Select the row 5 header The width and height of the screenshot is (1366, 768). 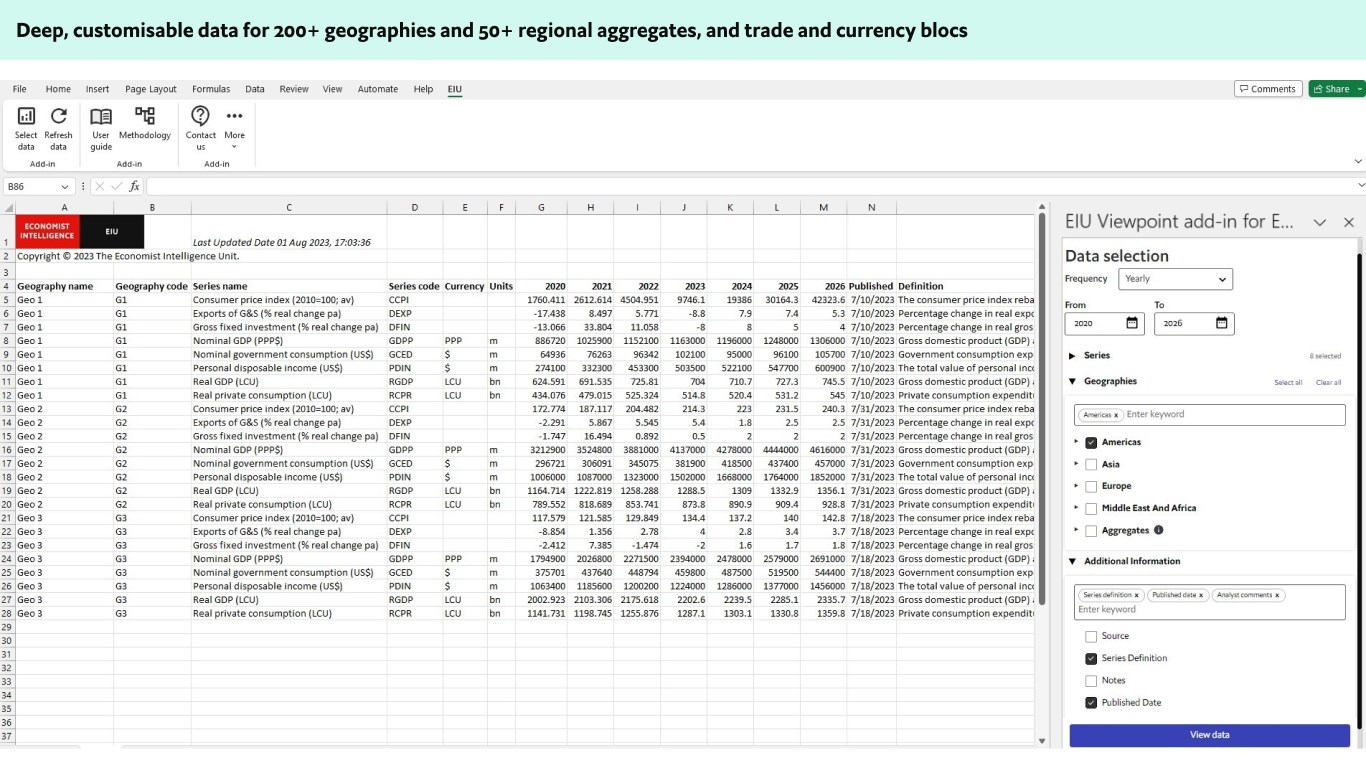[8, 300]
